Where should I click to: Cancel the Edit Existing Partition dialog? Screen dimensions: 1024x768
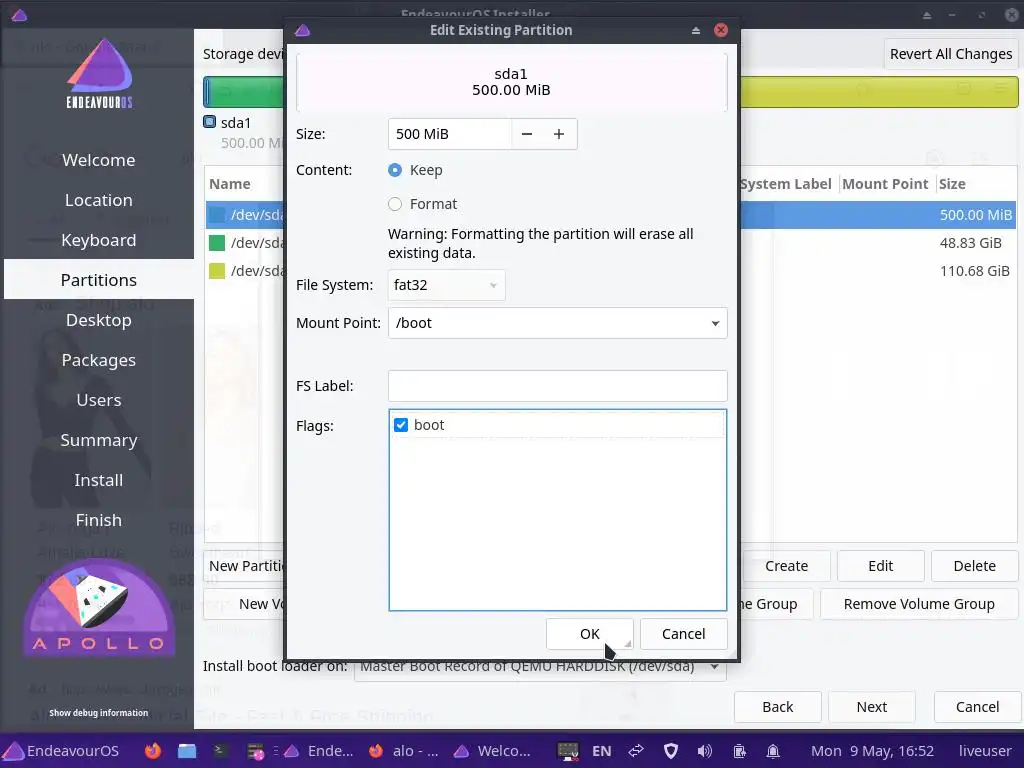pyautogui.click(x=683, y=633)
